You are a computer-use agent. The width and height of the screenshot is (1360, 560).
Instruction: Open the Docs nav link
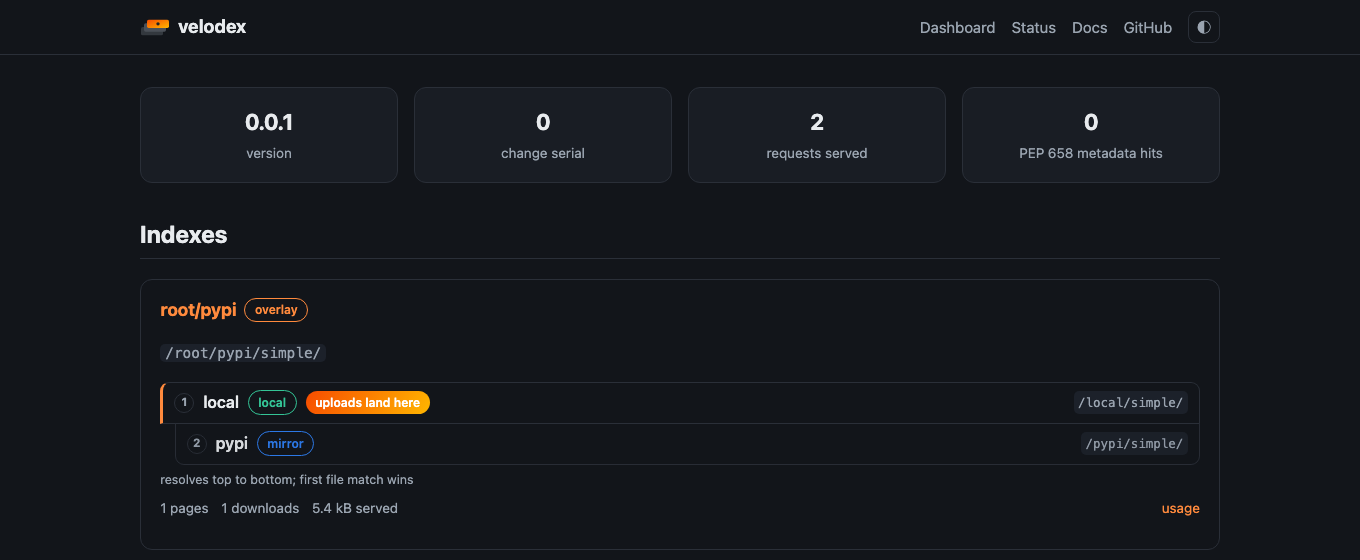pos(1090,28)
